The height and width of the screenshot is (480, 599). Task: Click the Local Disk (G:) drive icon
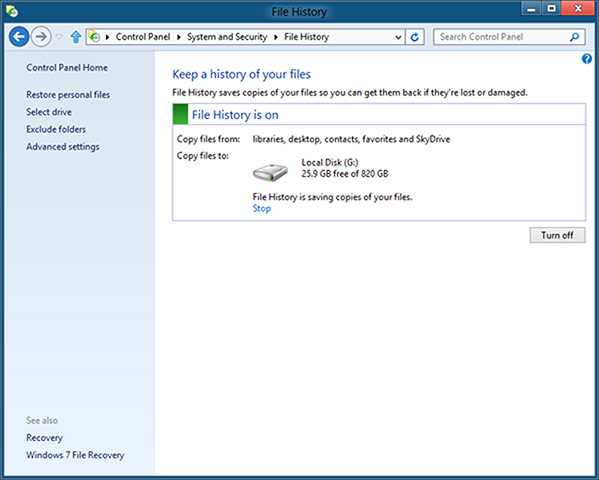(270, 173)
